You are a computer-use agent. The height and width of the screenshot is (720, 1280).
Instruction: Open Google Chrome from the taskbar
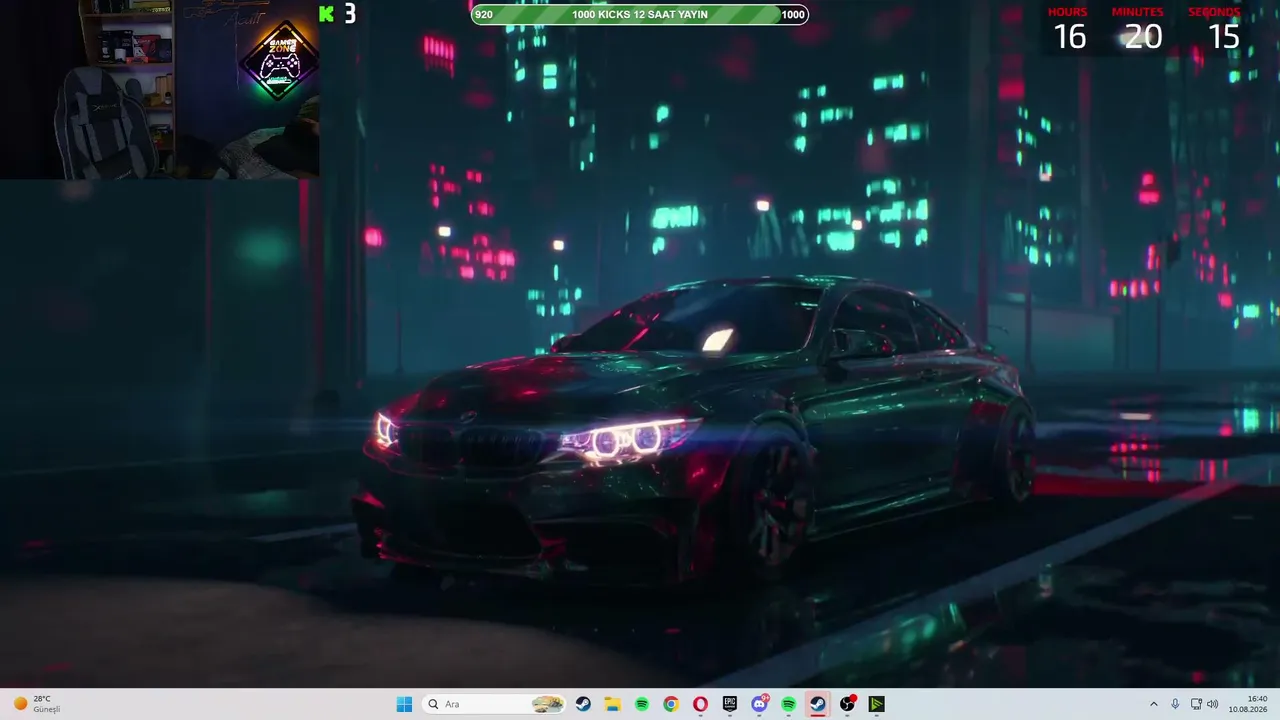pyautogui.click(x=671, y=704)
